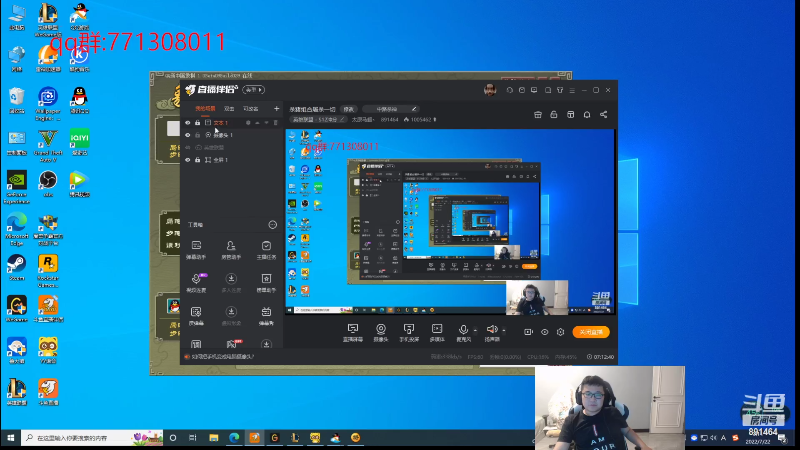
Task: Click Windows taskbar search box
Action: pyautogui.click(x=92, y=438)
